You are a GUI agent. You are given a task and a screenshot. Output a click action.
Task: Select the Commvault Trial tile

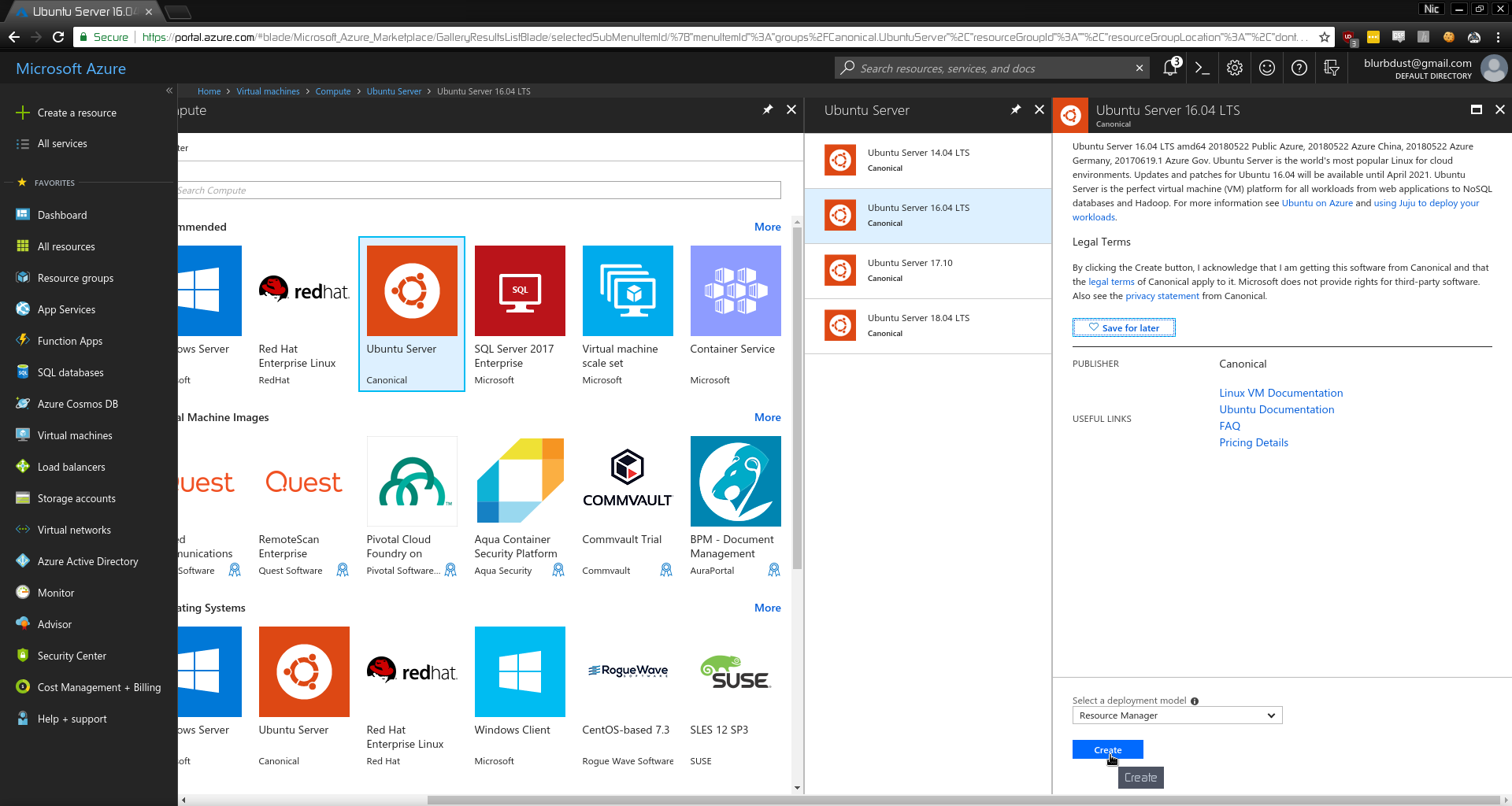pos(628,505)
